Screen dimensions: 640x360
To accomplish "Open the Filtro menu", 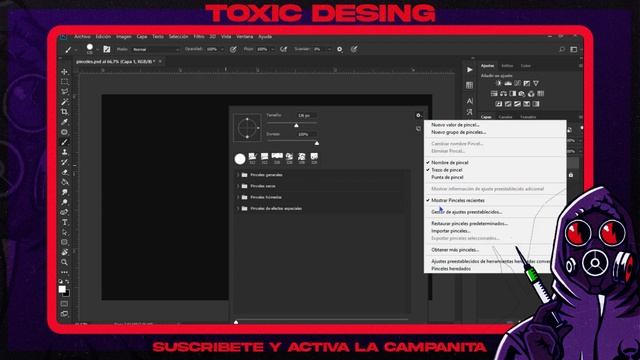I will click(x=199, y=37).
